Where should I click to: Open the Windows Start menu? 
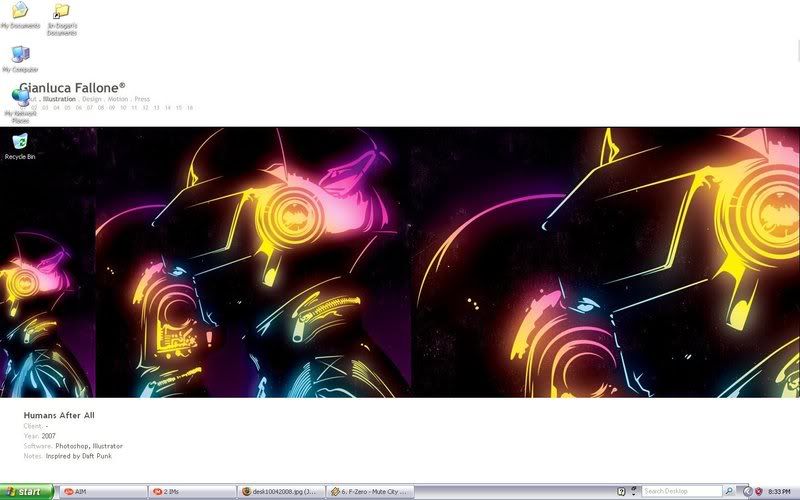click(x=24, y=492)
